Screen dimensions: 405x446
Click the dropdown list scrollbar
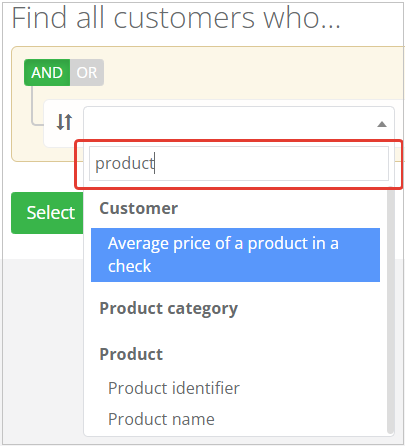pos(391,310)
